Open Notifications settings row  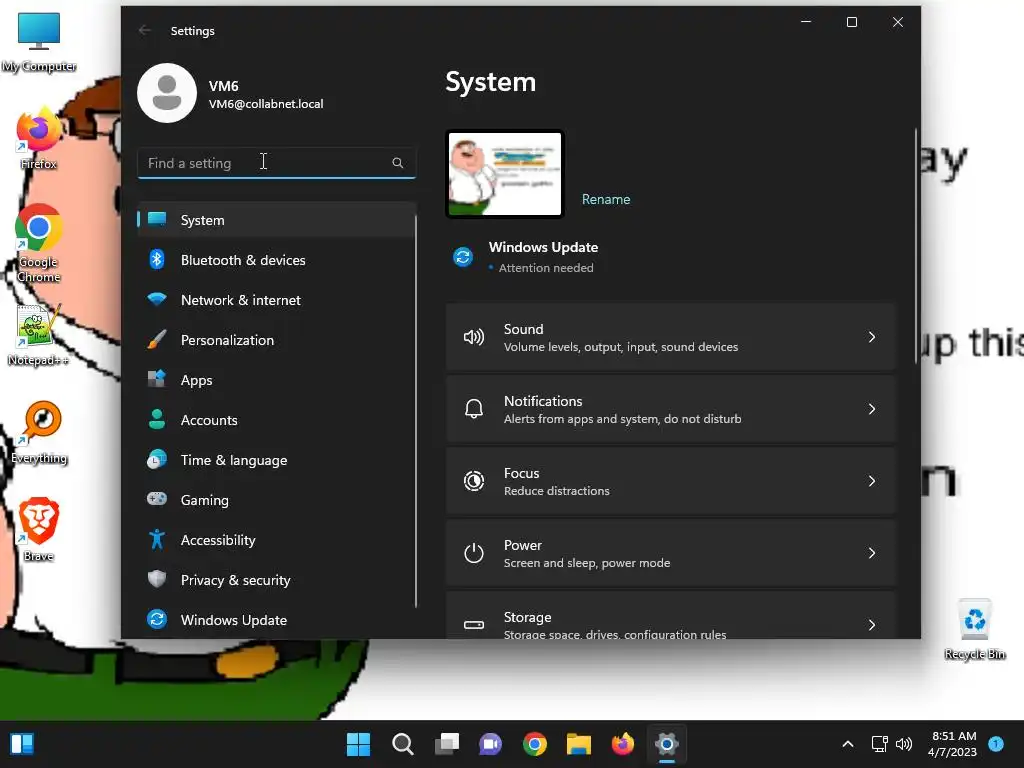[670, 409]
